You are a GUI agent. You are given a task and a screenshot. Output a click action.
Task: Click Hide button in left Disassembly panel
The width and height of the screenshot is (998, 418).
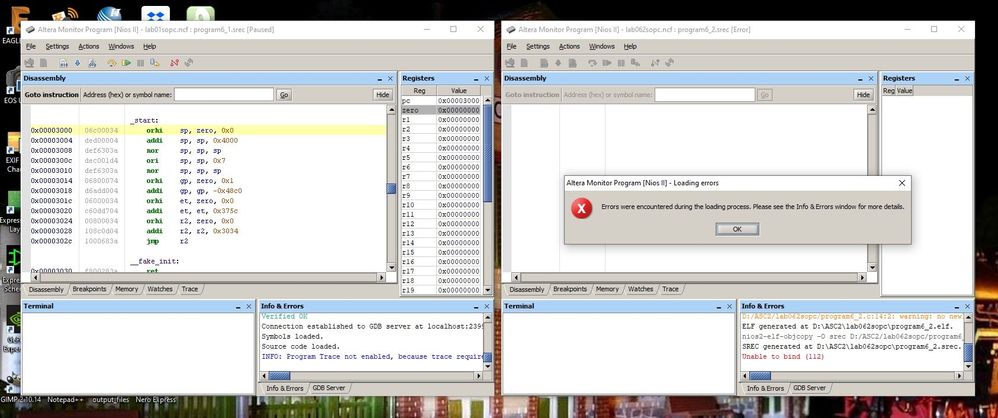[382, 94]
